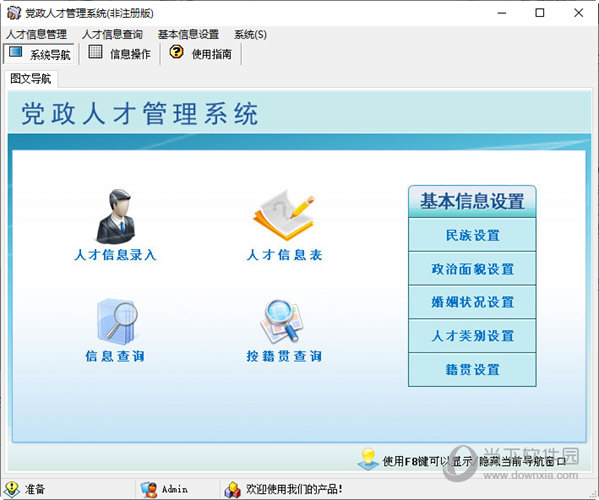Click the 使用F8键 navigation hint text

click(x=474, y=461)
